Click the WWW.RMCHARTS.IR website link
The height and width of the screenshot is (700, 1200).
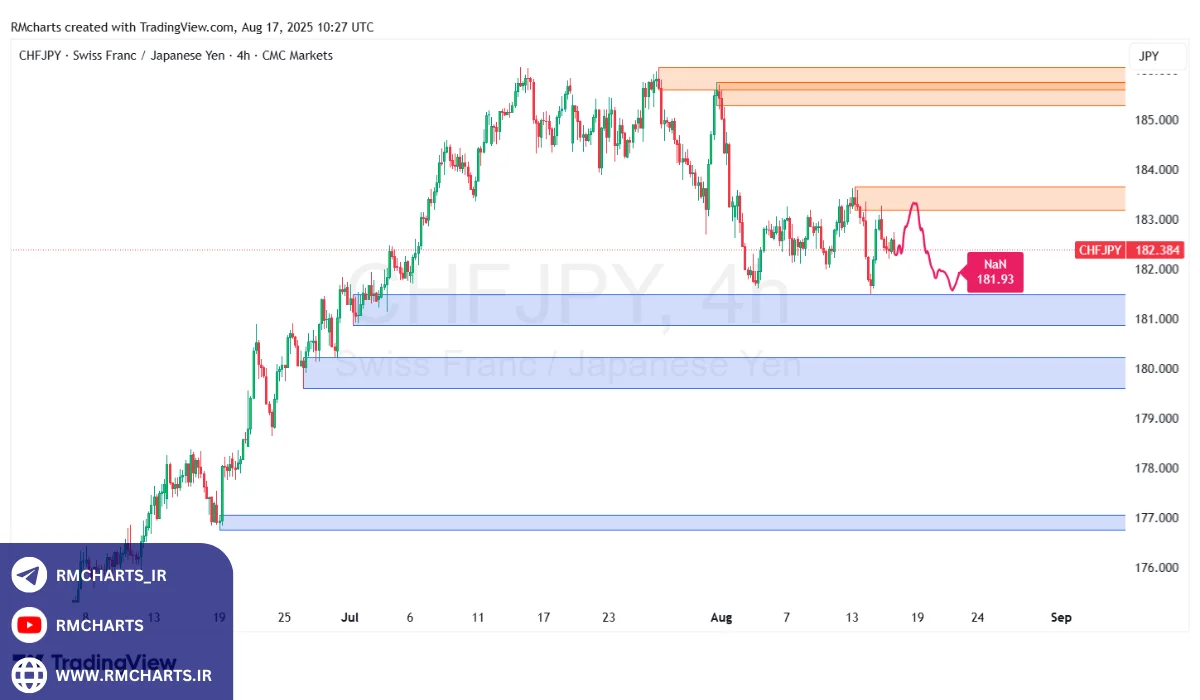click(135, 675)
